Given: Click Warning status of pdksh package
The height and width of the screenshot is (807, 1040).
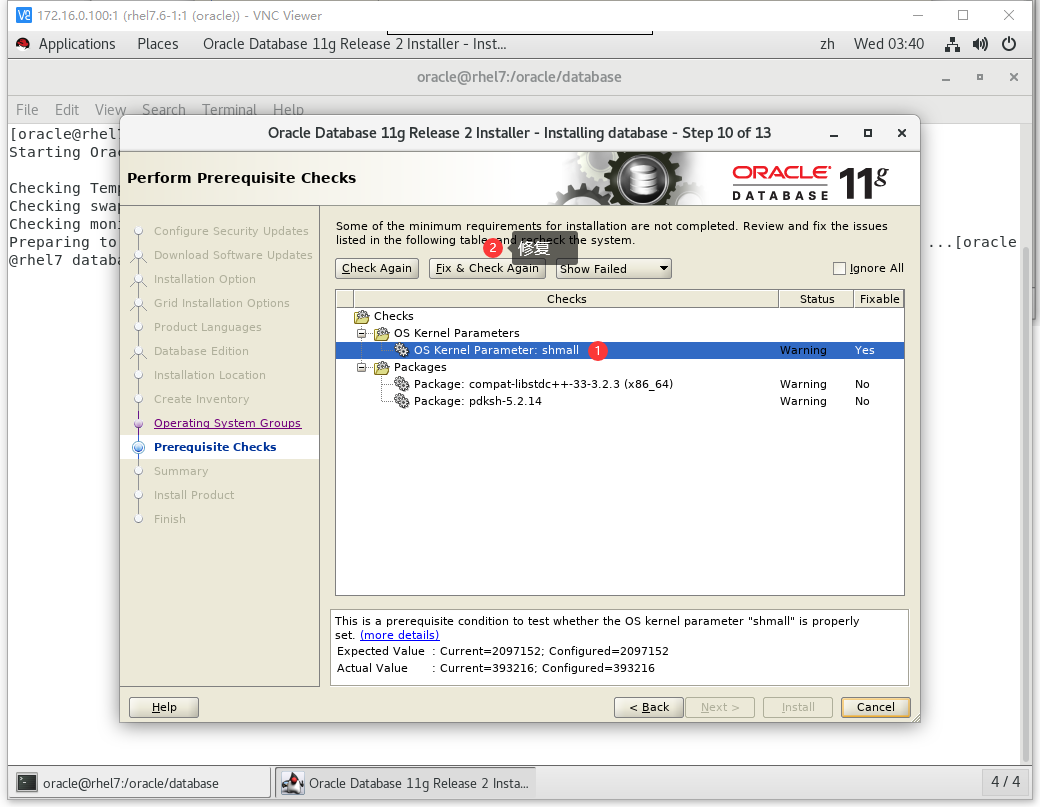Looking at the screenshot, I should click(803, 401).
